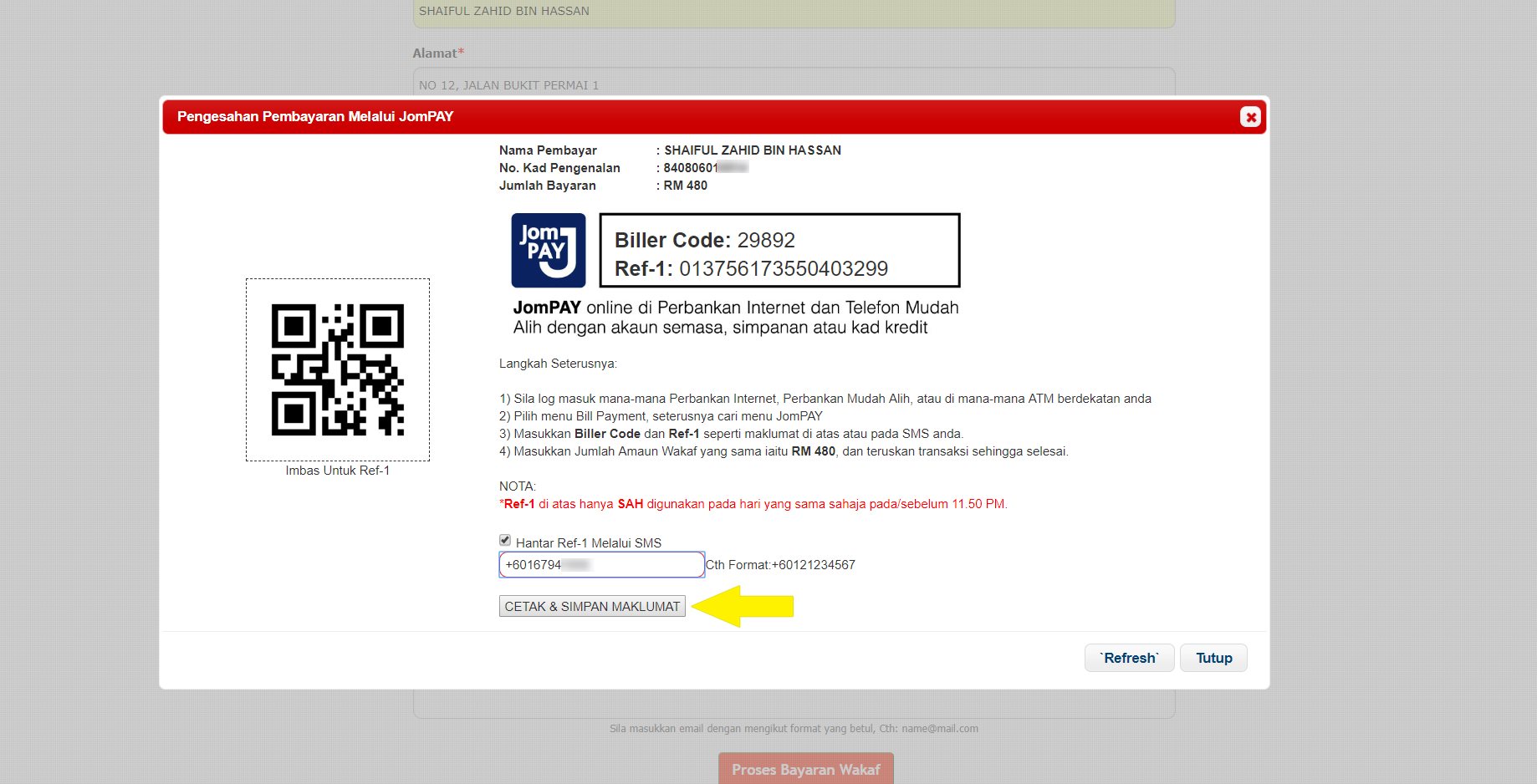Click the Cth Format example phone text
Viewport: 1537px width, 784px height.
click(x=780, y=565)
